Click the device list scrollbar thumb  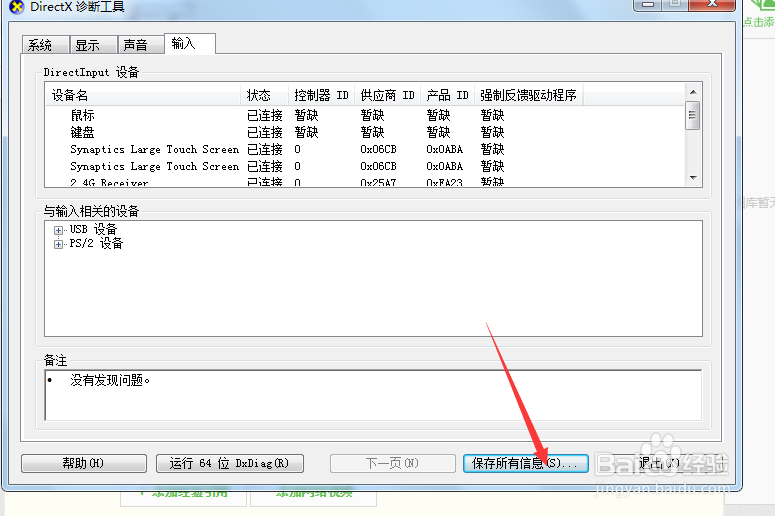pyautogui.click(x=693, y=115)
